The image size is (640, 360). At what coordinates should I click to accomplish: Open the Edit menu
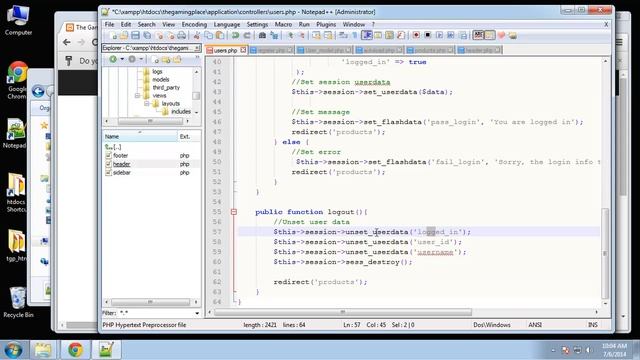point(126,24)
